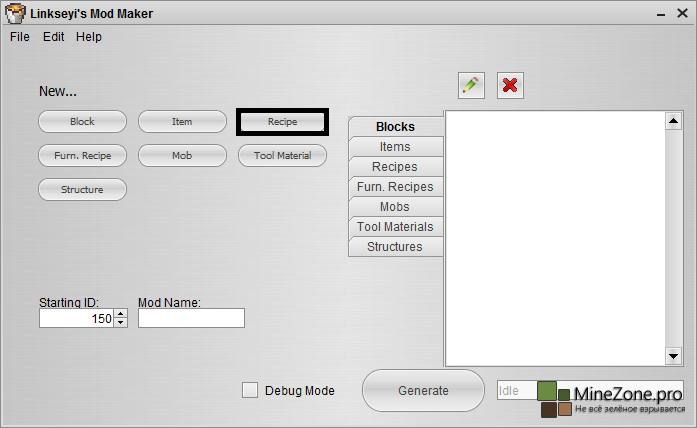Enable the Debug Mode checkbox
The width and height of the screenshot is (697, 428).
(250, 390)
